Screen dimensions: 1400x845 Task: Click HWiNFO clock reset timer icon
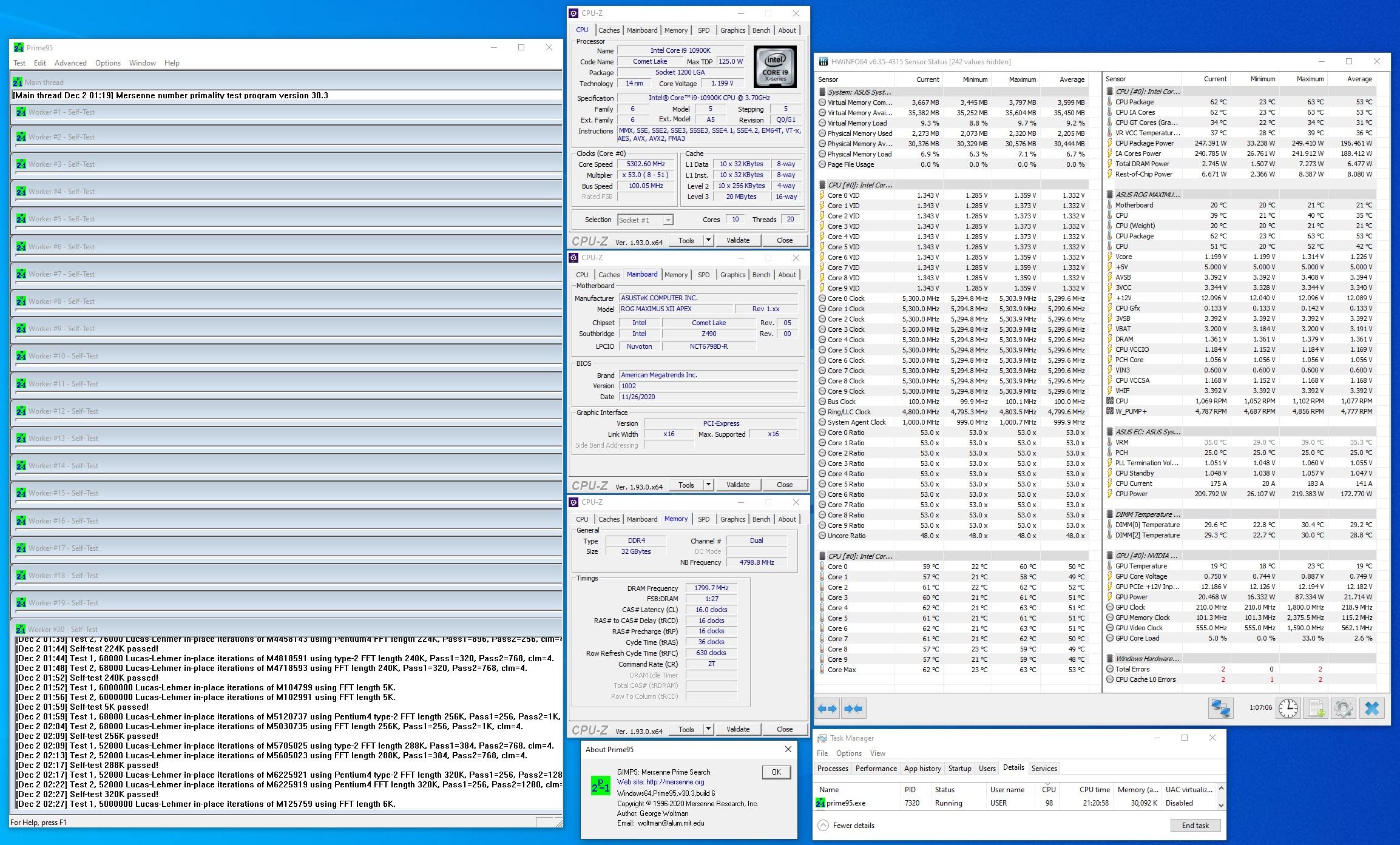(1288, 708)
